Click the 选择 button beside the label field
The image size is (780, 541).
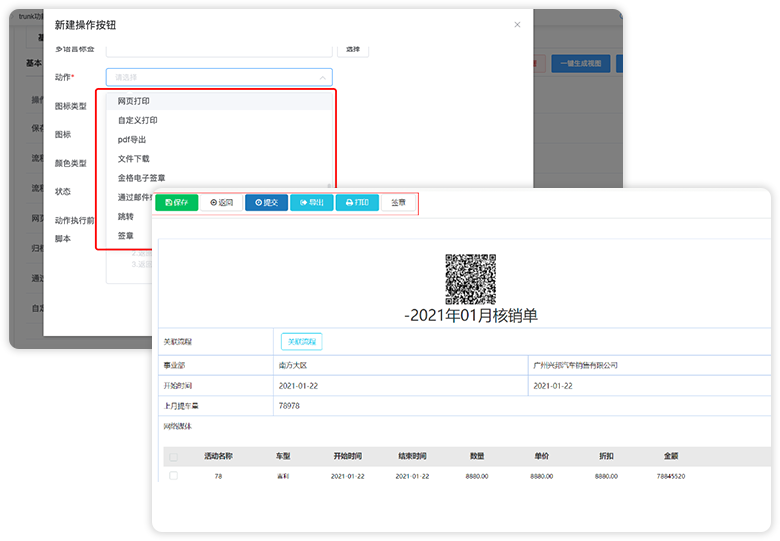point(353,49)
